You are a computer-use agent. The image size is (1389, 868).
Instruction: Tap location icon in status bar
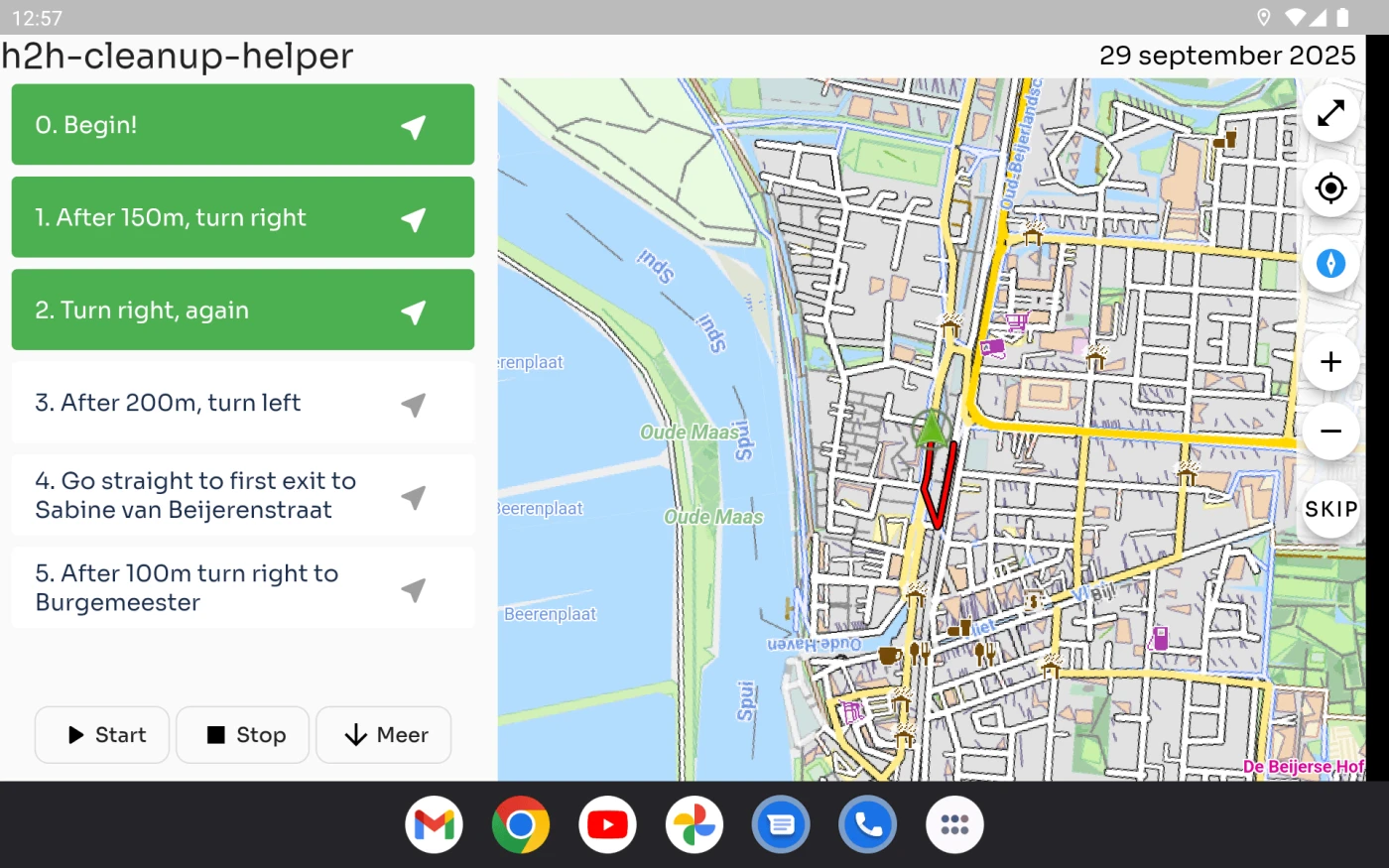pos(1264,17)
